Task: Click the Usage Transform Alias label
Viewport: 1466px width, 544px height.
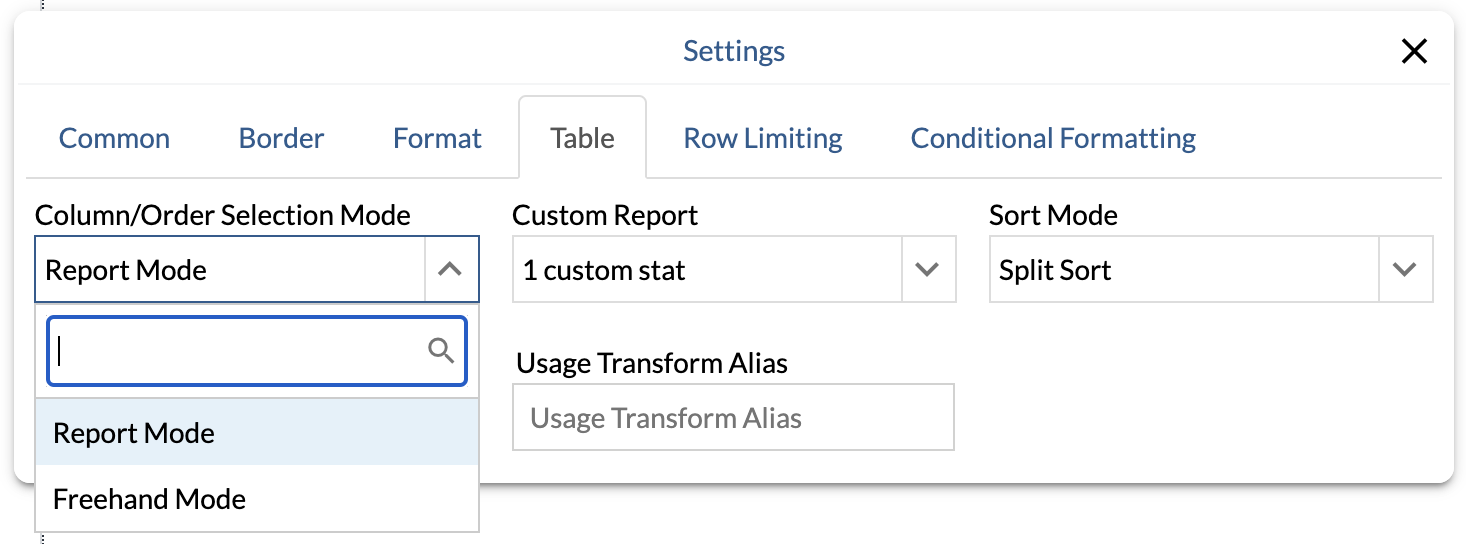Action: (652, 363)
